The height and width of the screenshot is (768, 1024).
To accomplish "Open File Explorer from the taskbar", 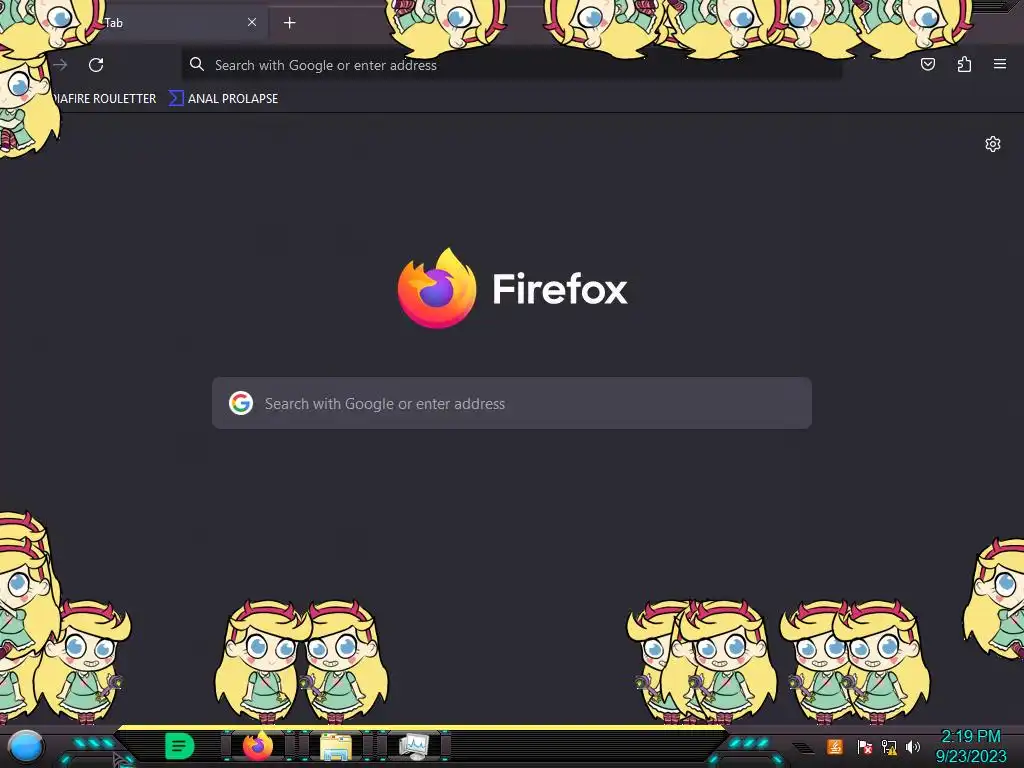I will [336, 746].
